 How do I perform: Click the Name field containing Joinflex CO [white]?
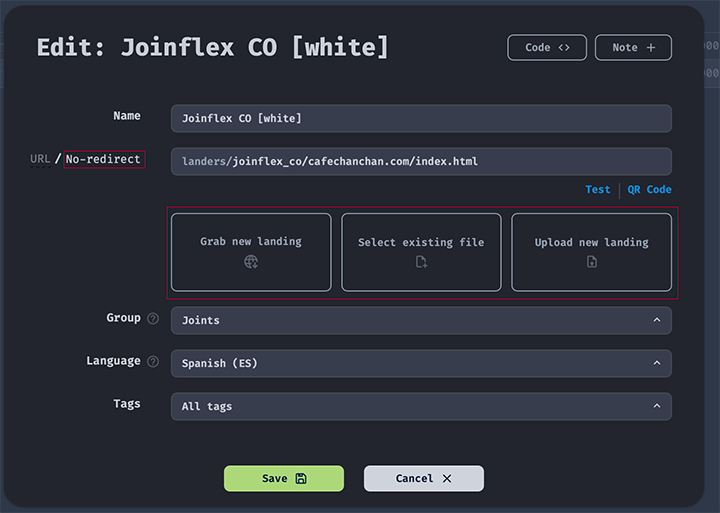click(x=421, y=118)
